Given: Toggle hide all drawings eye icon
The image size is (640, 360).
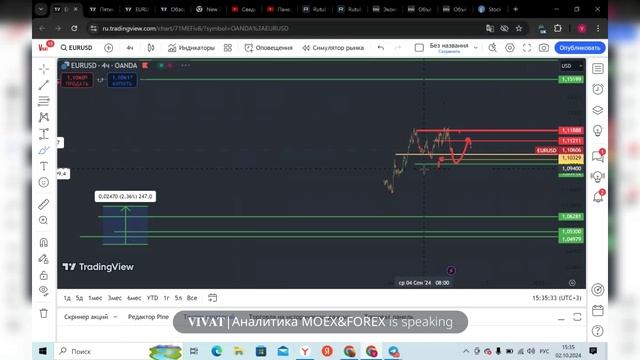Looking at the screenshot, I should pyautogui.click(x=44, y=291).
